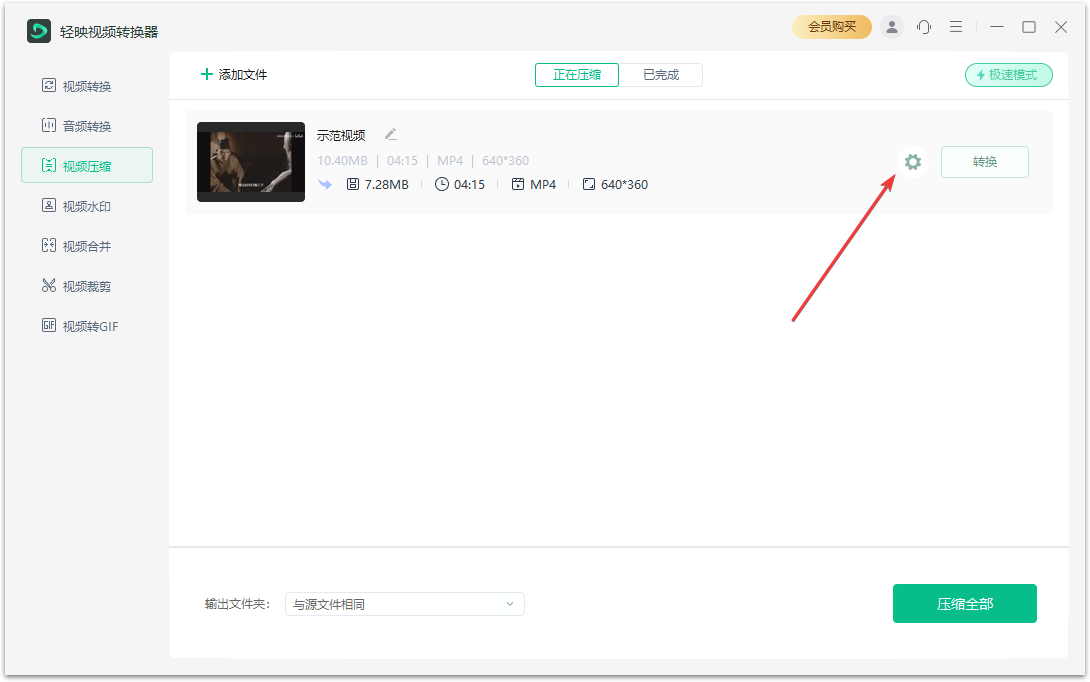
Task: Click the 示范视频 video thumbnail
Action: pos(250,162)
